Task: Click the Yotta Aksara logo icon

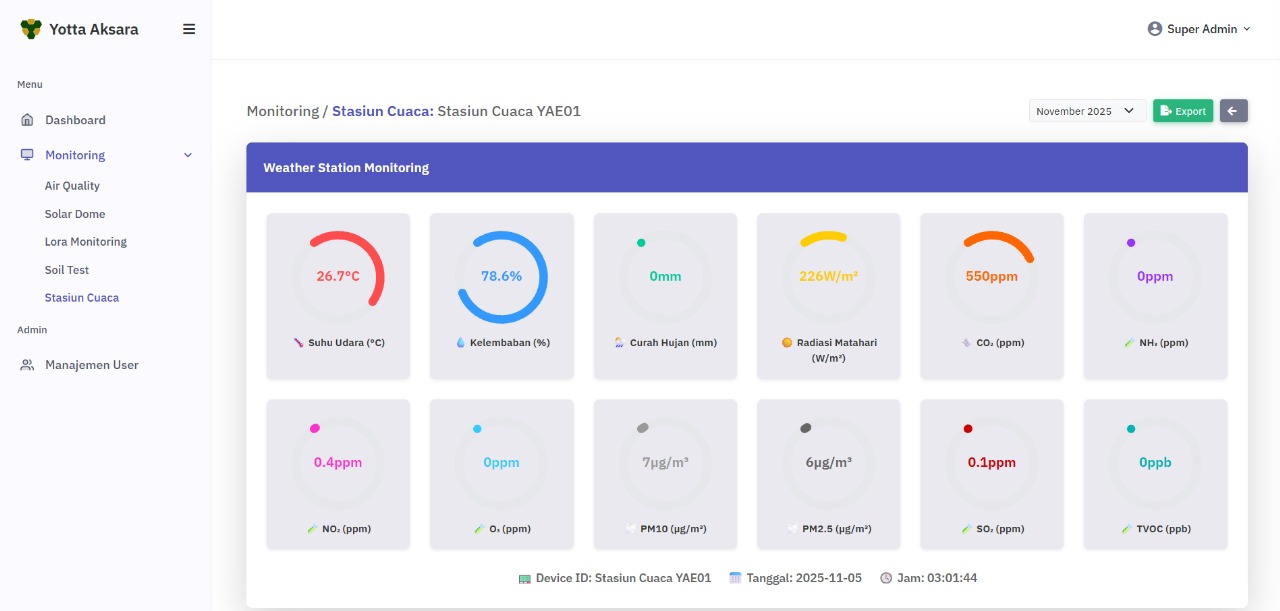Action: [31, 29]
